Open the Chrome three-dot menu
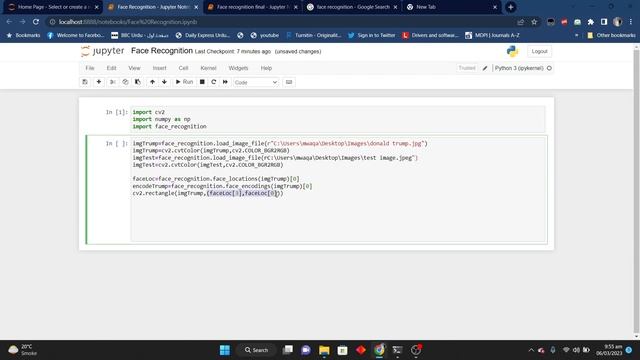The width and height of the screenshot is (640, 360). coord(631,22)
